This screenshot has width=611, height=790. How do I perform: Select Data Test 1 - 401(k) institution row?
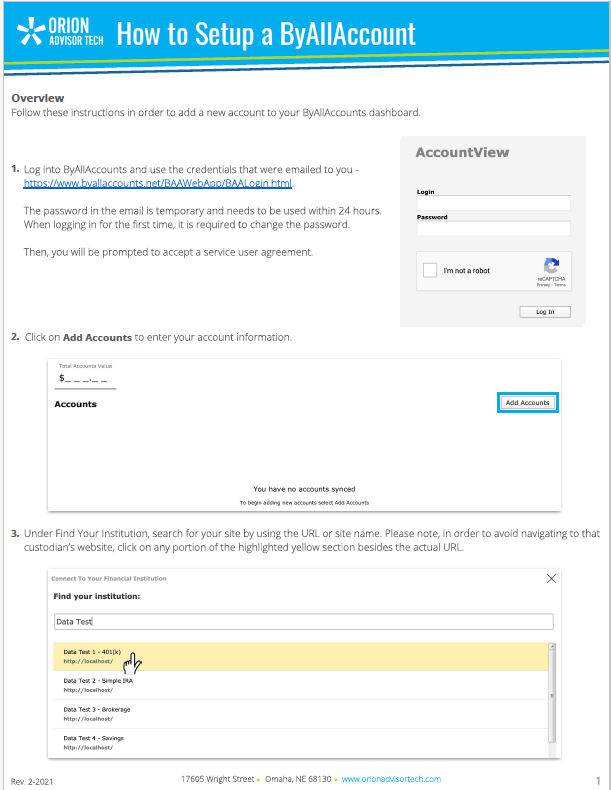[x=301, y=656]
